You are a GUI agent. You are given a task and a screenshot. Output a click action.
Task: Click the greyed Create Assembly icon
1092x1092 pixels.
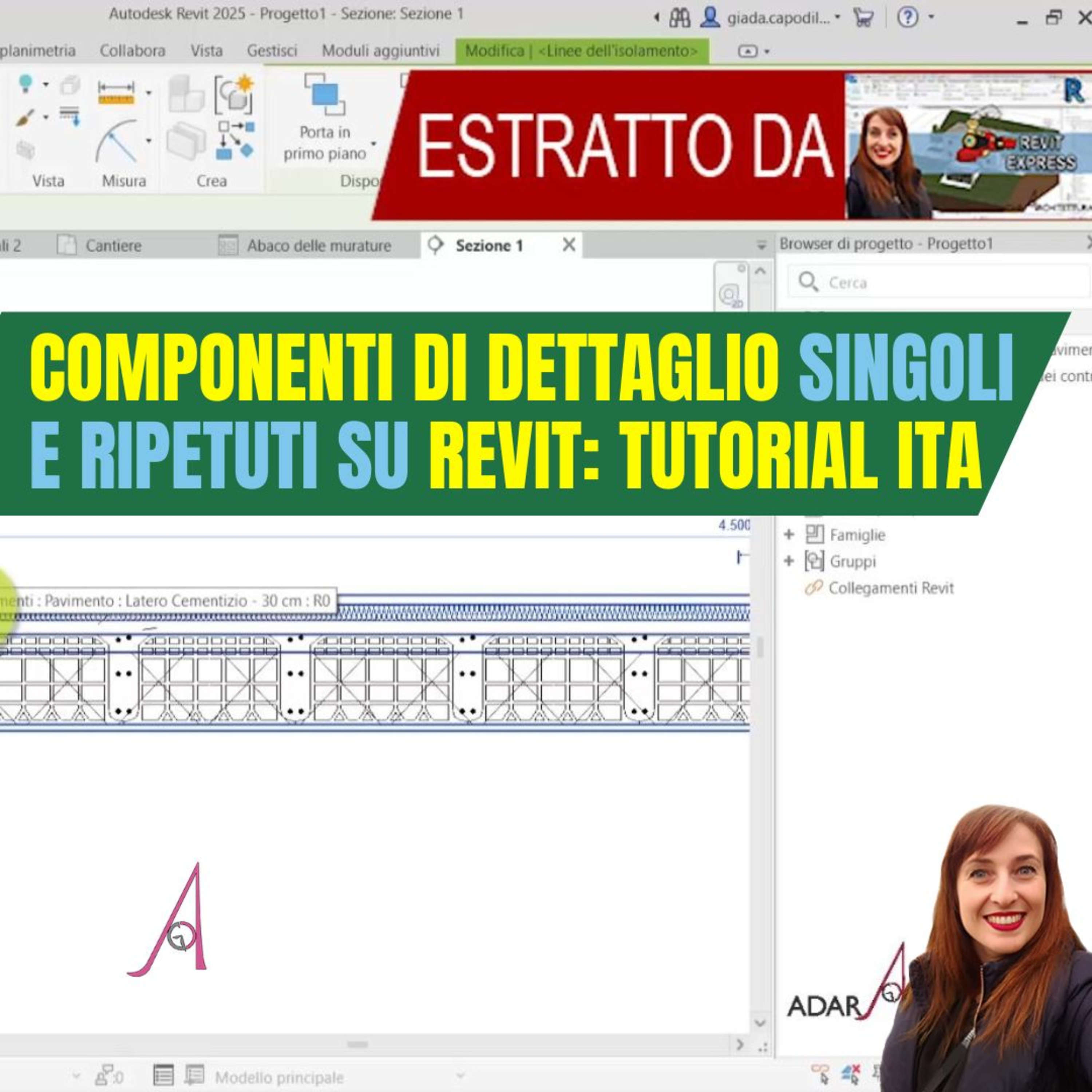tap(186, 141)
